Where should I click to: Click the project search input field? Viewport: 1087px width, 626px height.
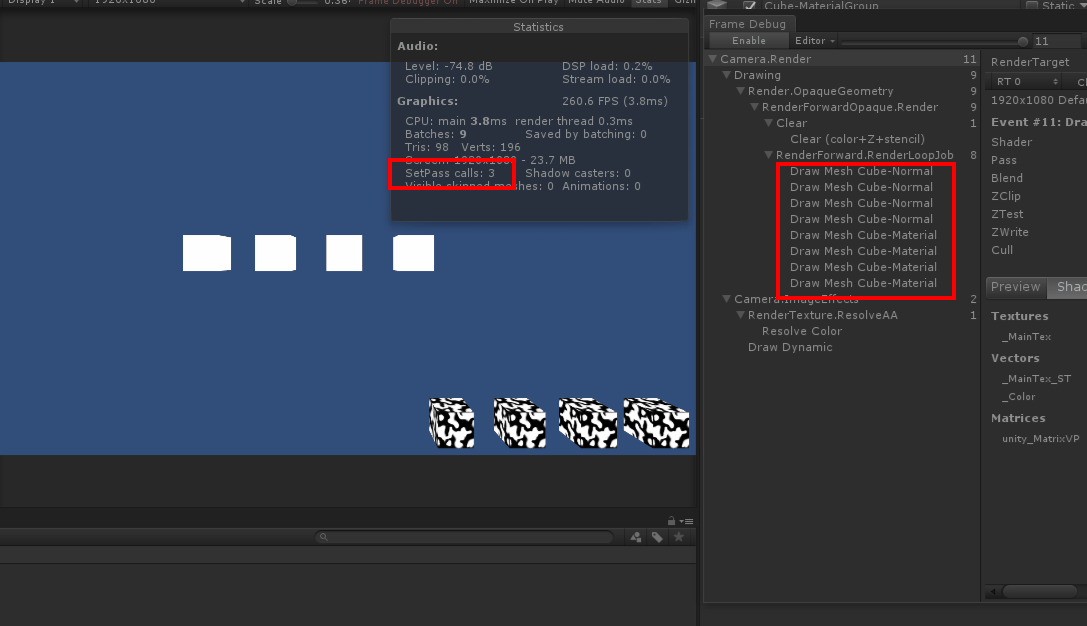464,537
